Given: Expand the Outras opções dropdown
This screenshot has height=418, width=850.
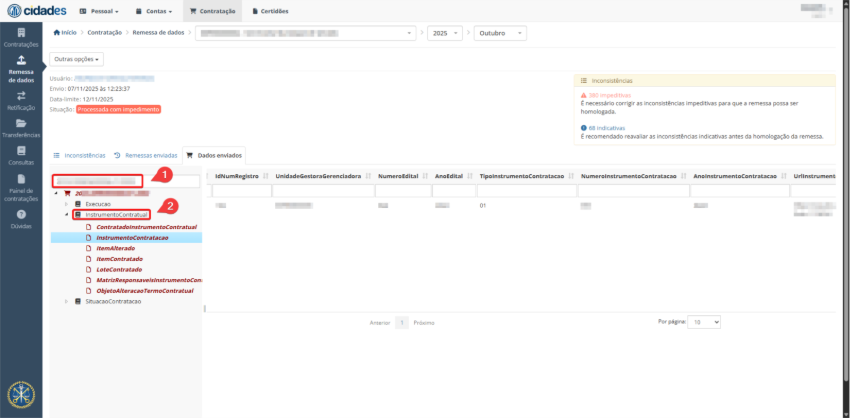Looking at the screenshot, I should point(77,59).
